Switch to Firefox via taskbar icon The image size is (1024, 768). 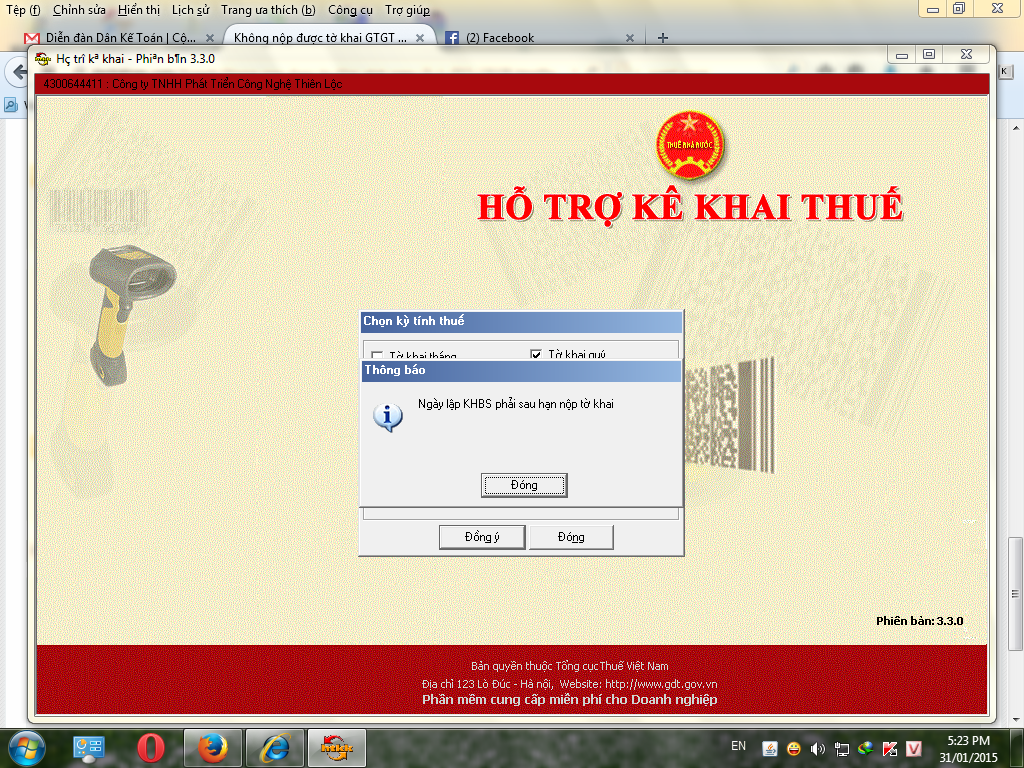213,747
